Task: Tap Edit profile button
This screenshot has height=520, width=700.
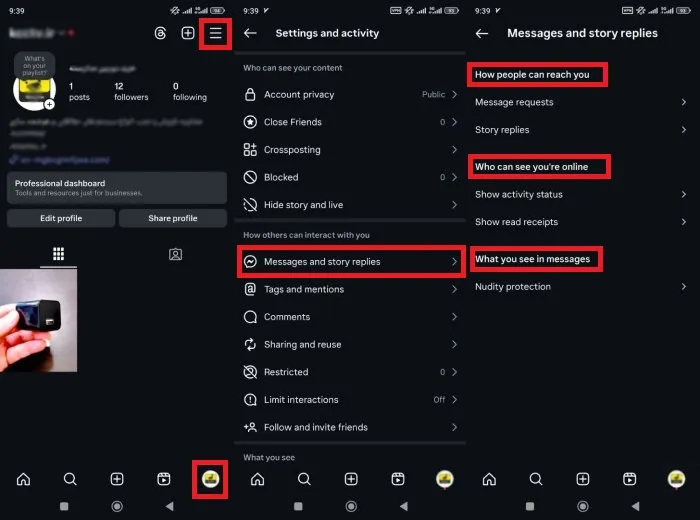Action: click(x=61, y=218)
